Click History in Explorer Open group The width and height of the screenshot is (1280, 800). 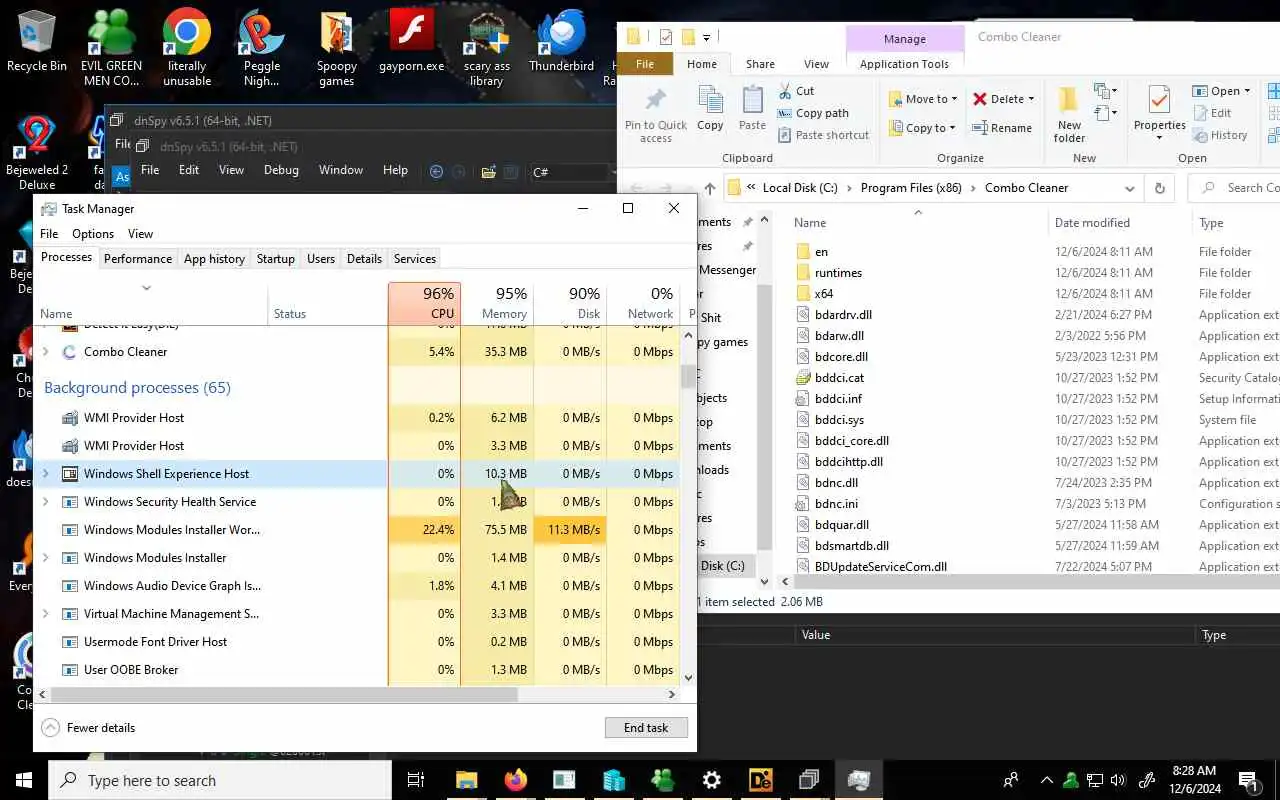1219,135
